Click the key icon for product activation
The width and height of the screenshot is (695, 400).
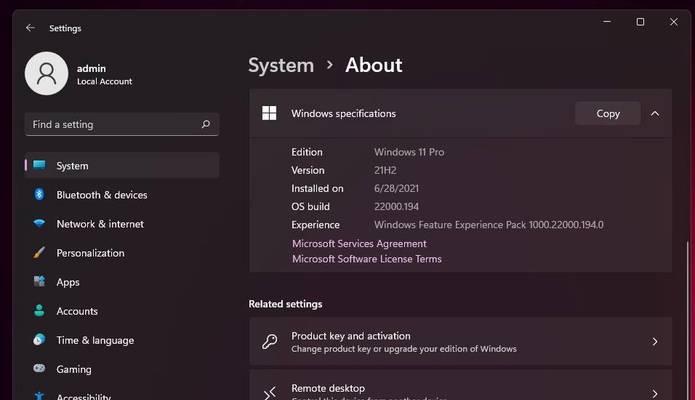[269, 341]
